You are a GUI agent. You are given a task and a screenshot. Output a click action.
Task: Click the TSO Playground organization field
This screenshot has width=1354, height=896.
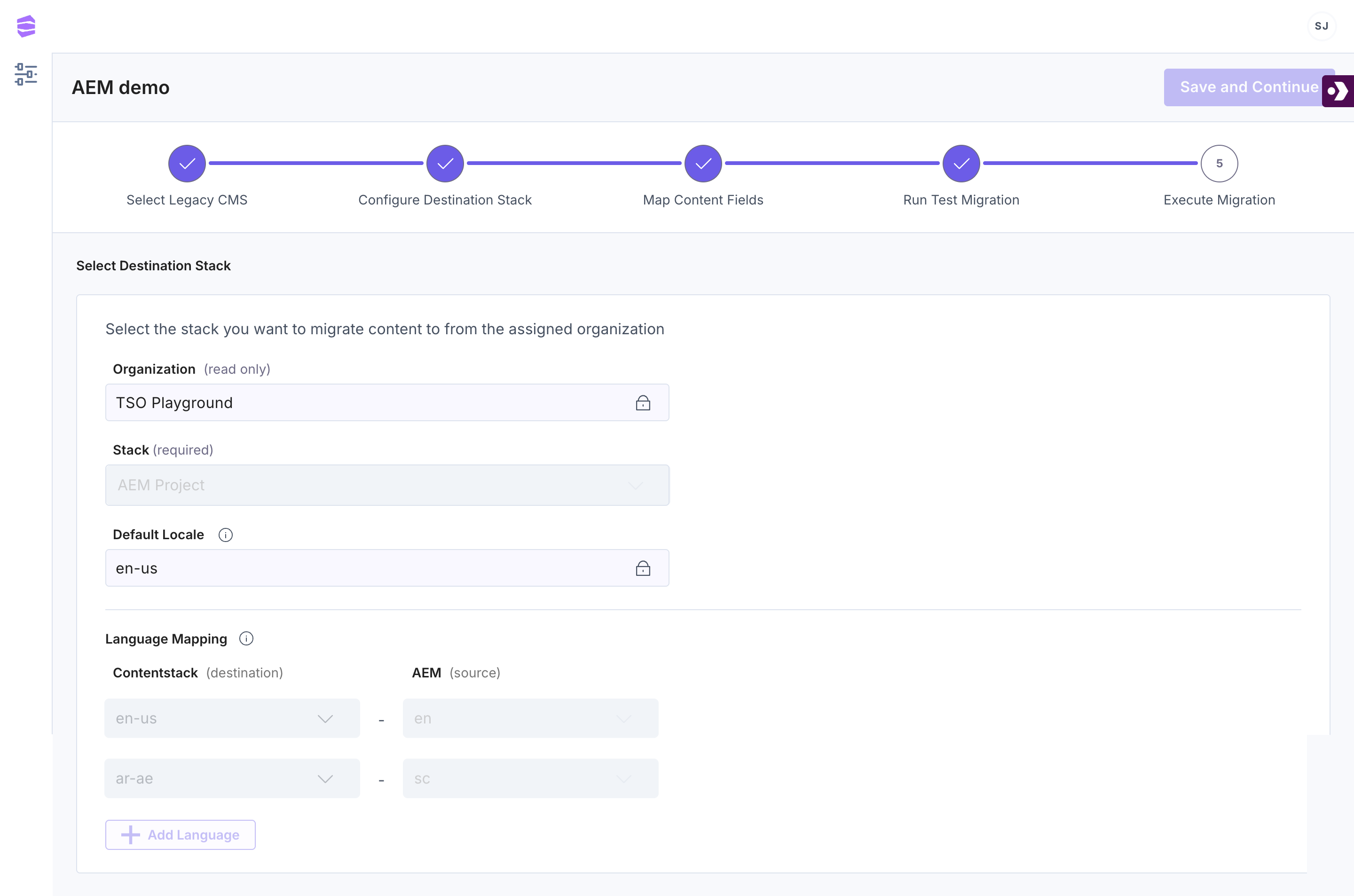tap(366, 403)
